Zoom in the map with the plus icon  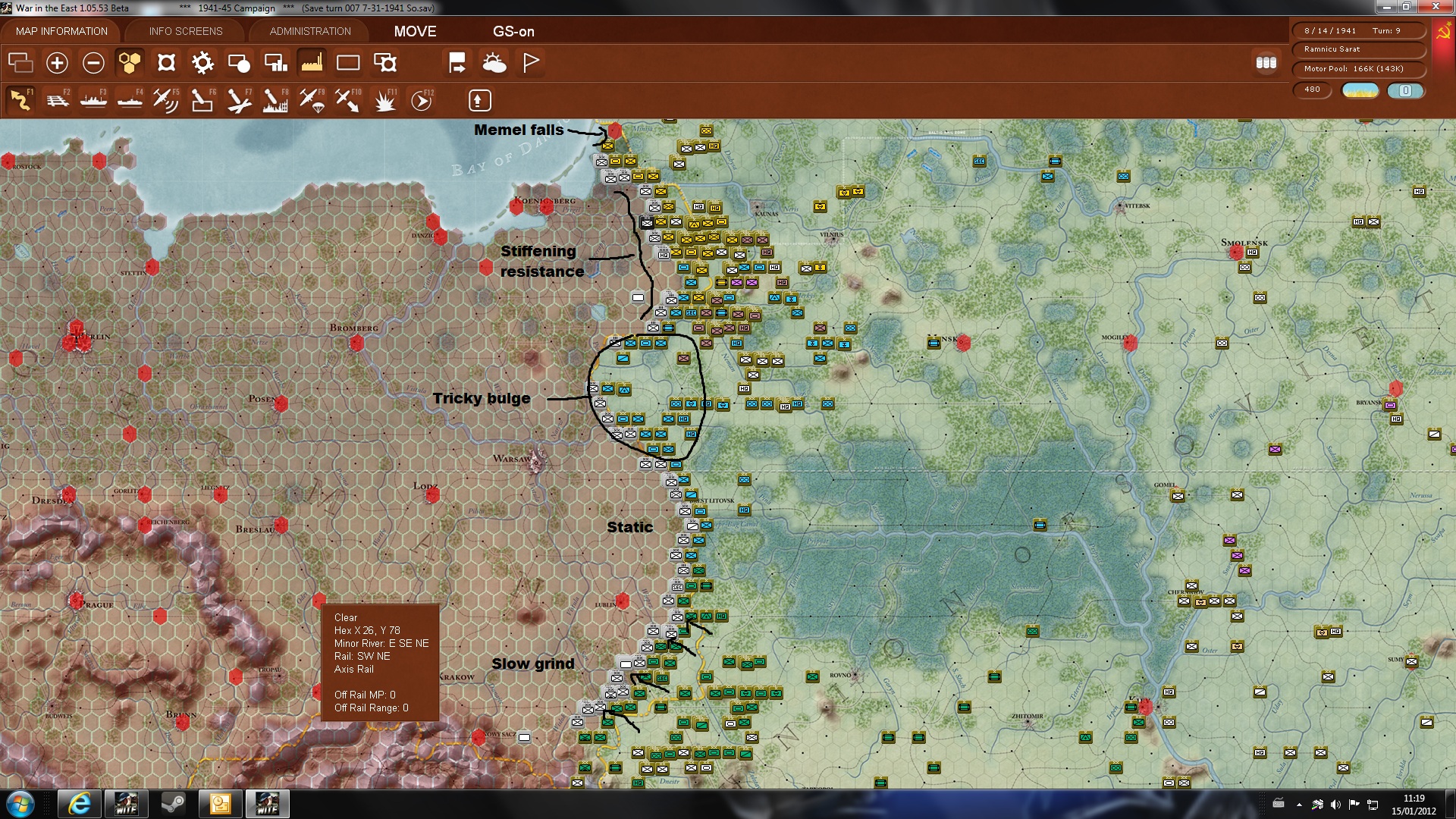pos(57,63)
